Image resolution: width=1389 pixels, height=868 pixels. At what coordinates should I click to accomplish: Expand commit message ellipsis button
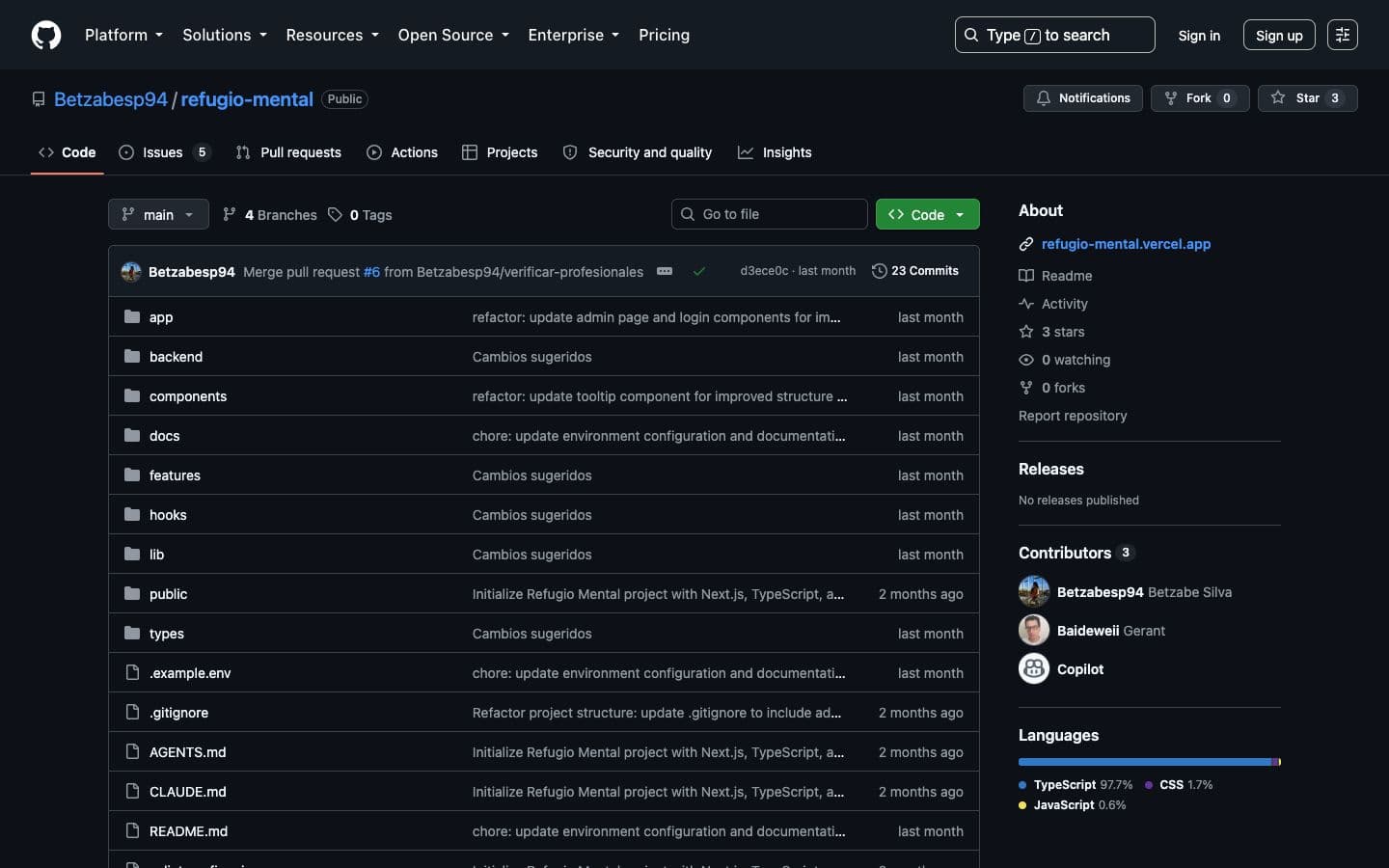click(x=665, y=271)
